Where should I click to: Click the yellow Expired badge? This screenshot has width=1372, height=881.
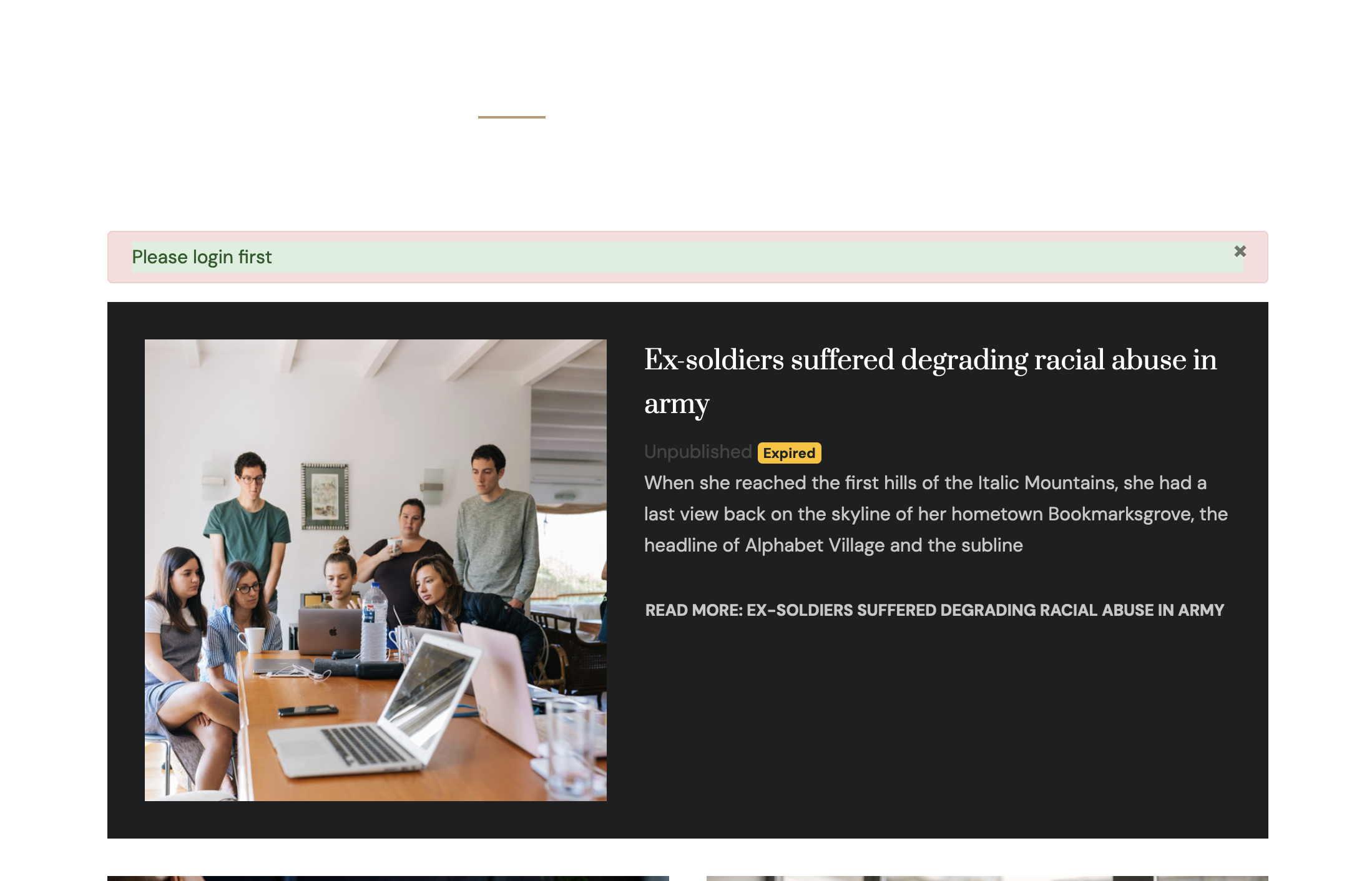pos(789,453)
